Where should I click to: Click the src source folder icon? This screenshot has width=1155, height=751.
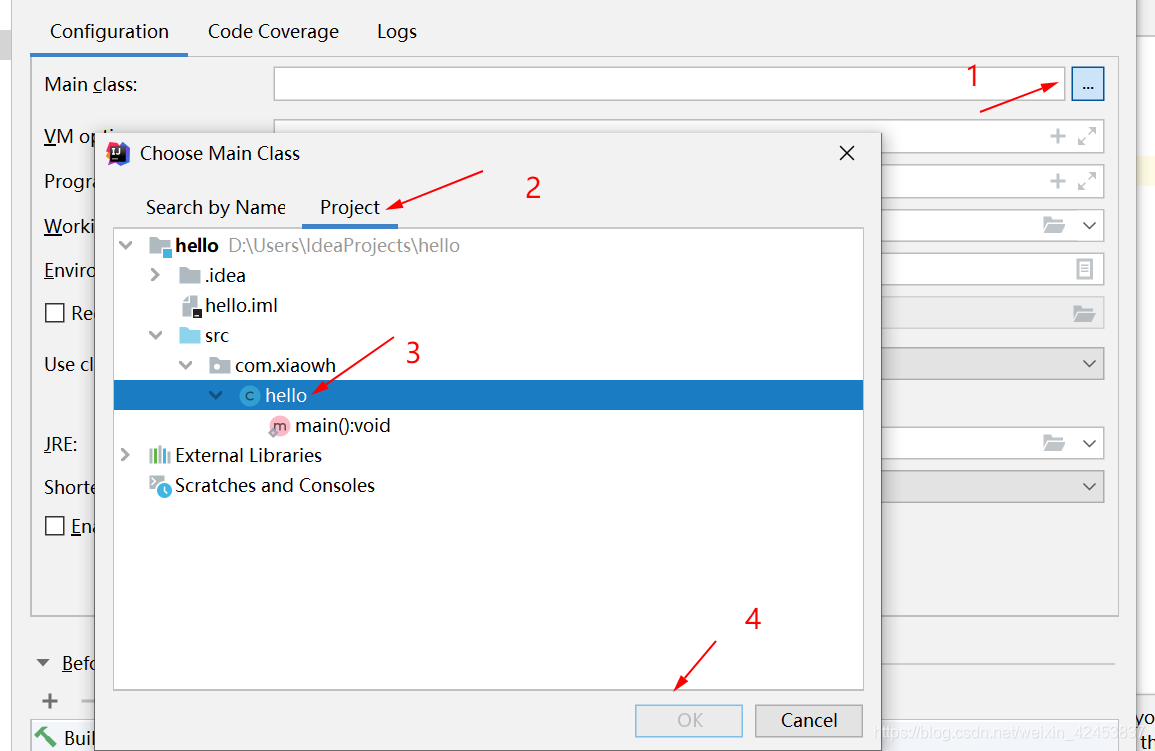pyautogui.click(x=190, y=336)
